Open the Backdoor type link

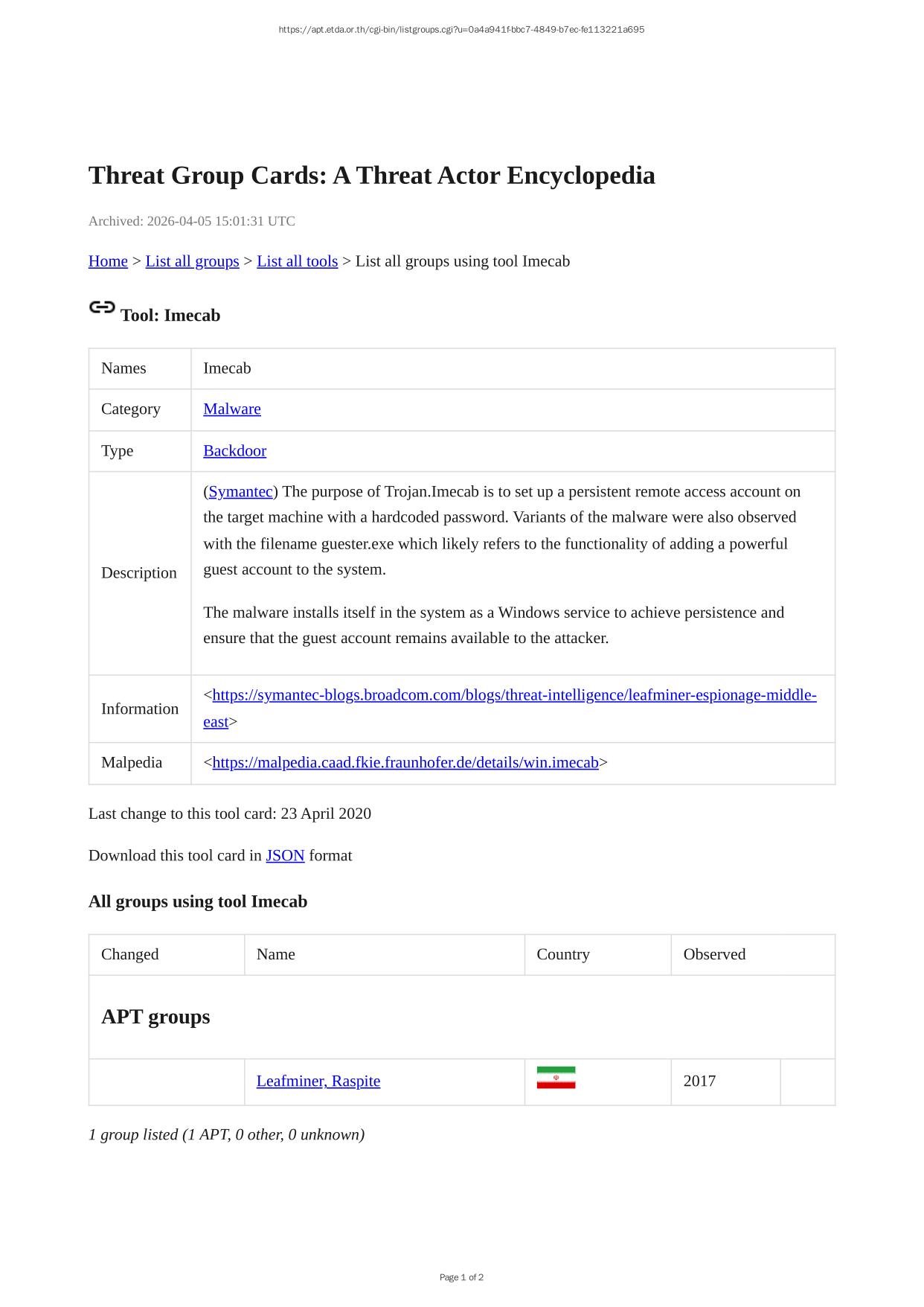point(234,451)
